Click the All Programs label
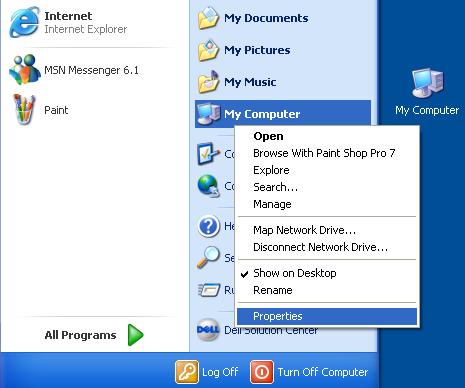Image resolution: width=465 pixels, height=388 pixels. click(x=80, y=335)
